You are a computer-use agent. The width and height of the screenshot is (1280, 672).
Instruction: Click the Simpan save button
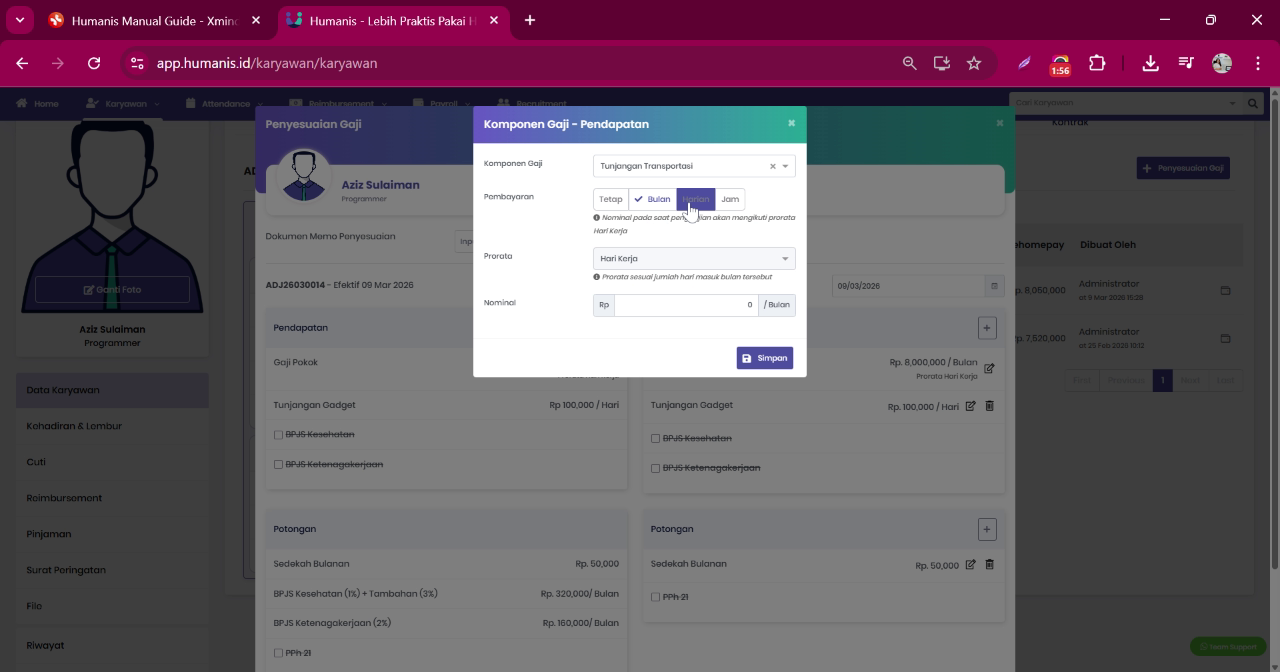pyautogui.click(x=765, y=358)
